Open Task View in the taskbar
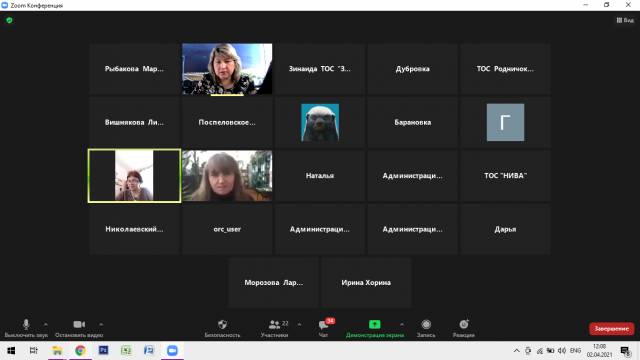Image resolution: width=640 pixels, height=360 pixels. 33,351
